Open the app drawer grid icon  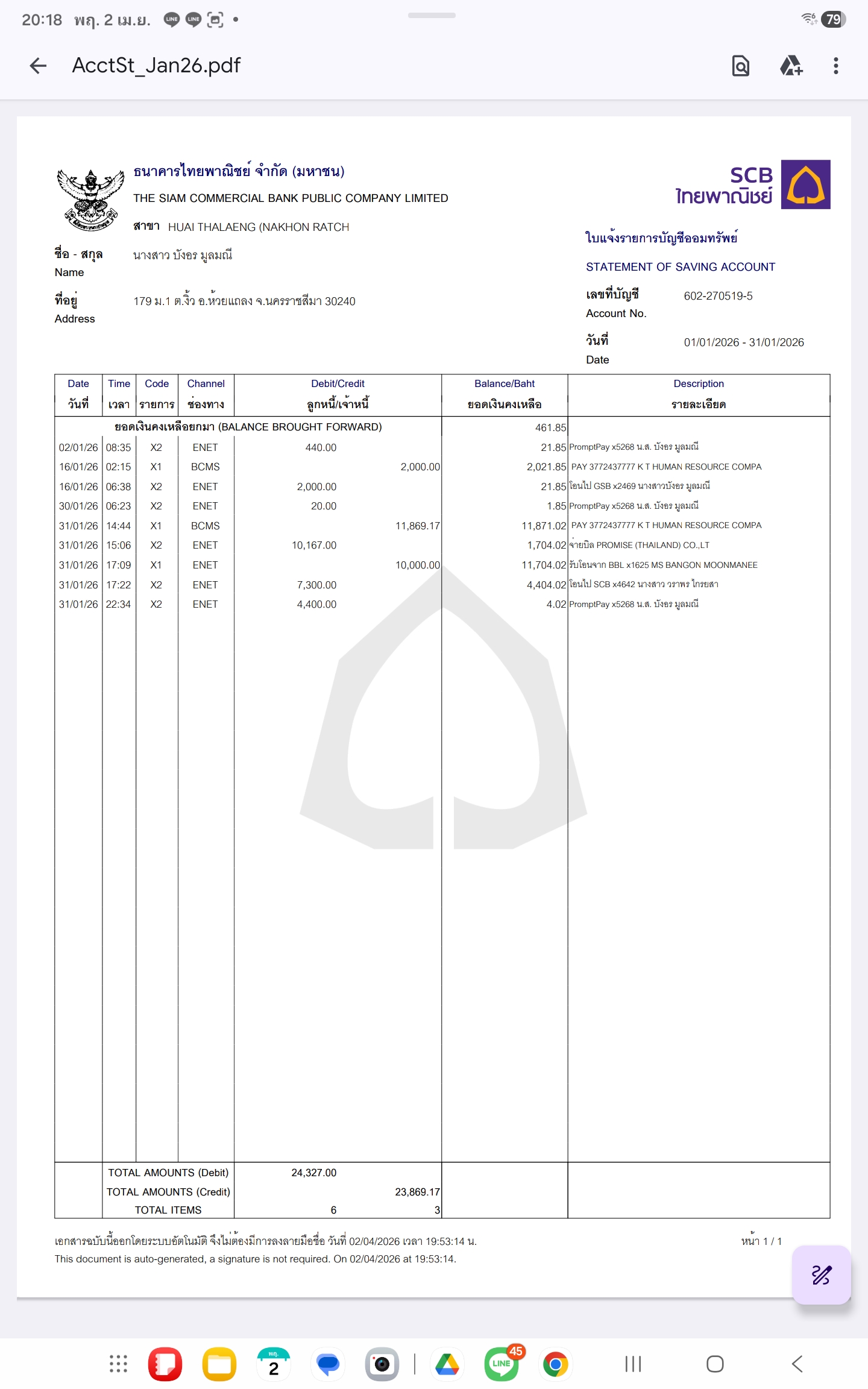tap(118, 1364)
